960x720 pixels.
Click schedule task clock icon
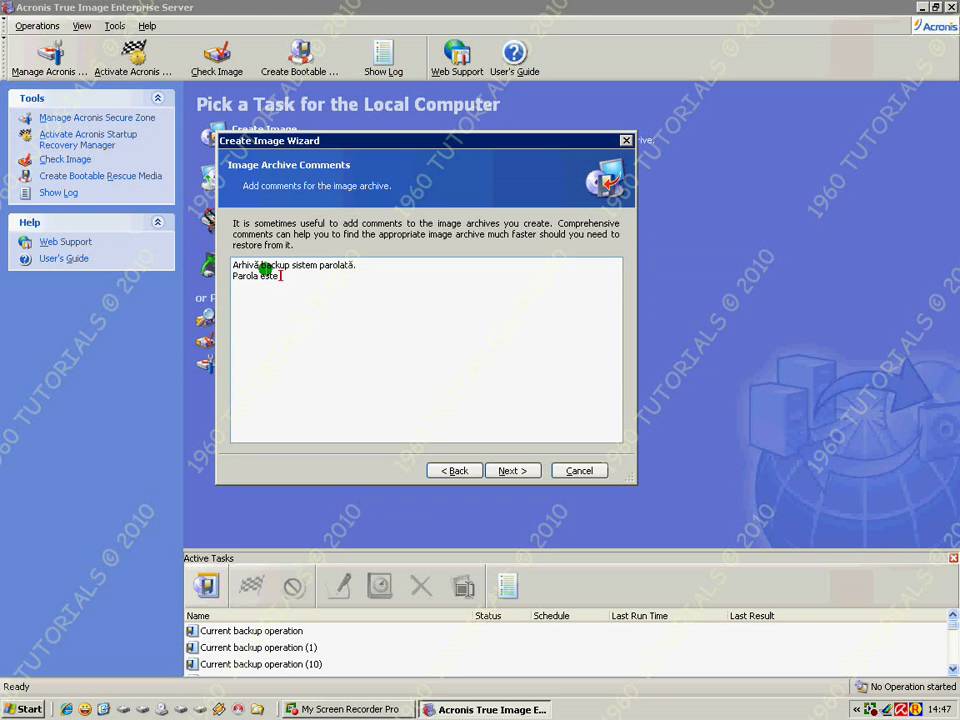coord(380,586)
